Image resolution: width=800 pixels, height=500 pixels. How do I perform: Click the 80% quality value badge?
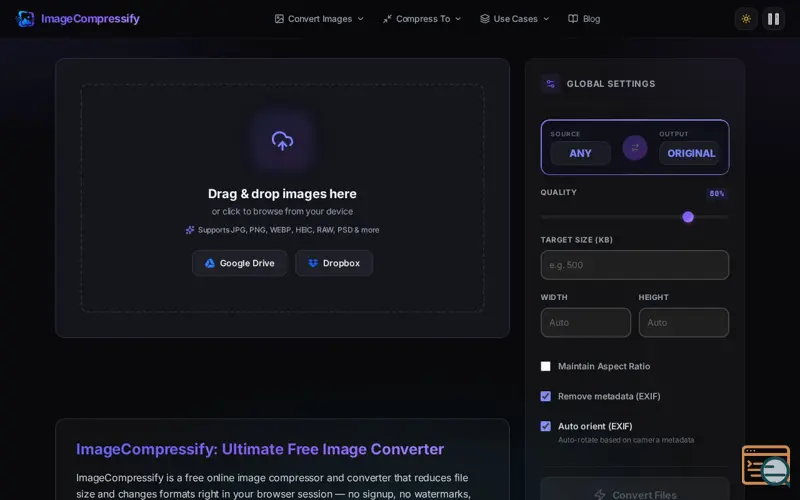coord(716,193)
